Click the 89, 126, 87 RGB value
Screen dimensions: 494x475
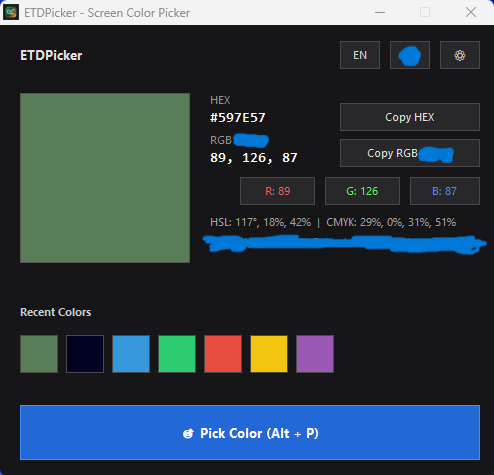click(x=254, y=158)
